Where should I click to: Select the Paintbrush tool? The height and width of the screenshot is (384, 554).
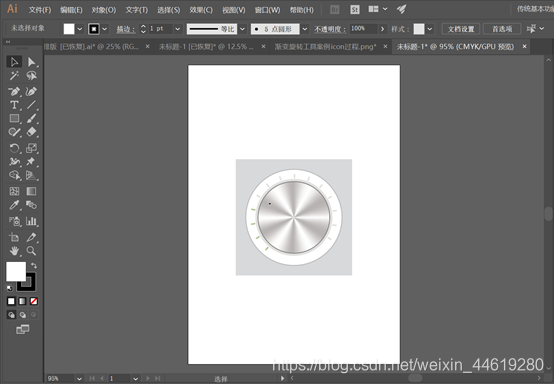[x=31, y=118]
